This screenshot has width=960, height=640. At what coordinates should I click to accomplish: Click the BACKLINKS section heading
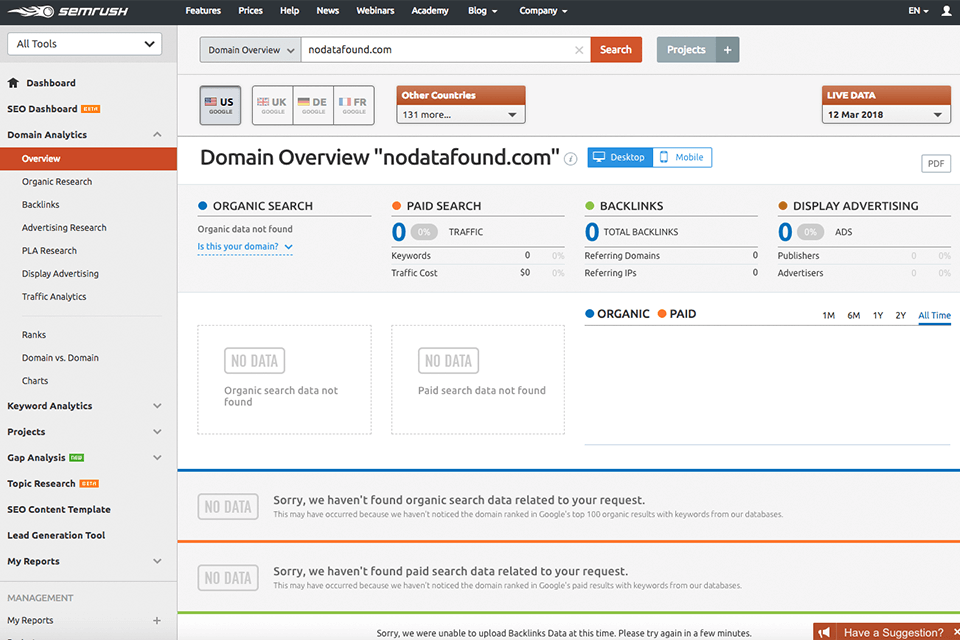(x=631, y=206)
